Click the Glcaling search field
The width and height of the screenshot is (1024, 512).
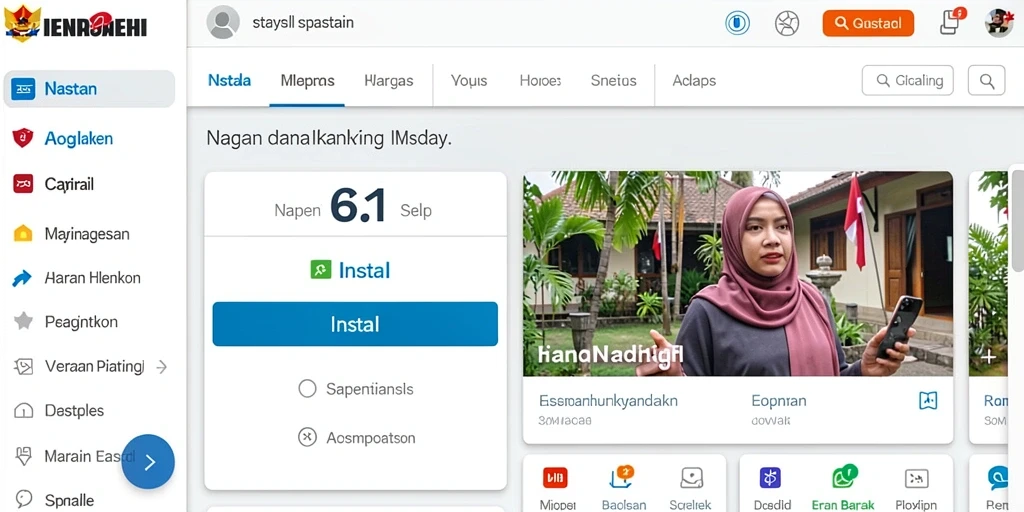[x=908, y=80]
